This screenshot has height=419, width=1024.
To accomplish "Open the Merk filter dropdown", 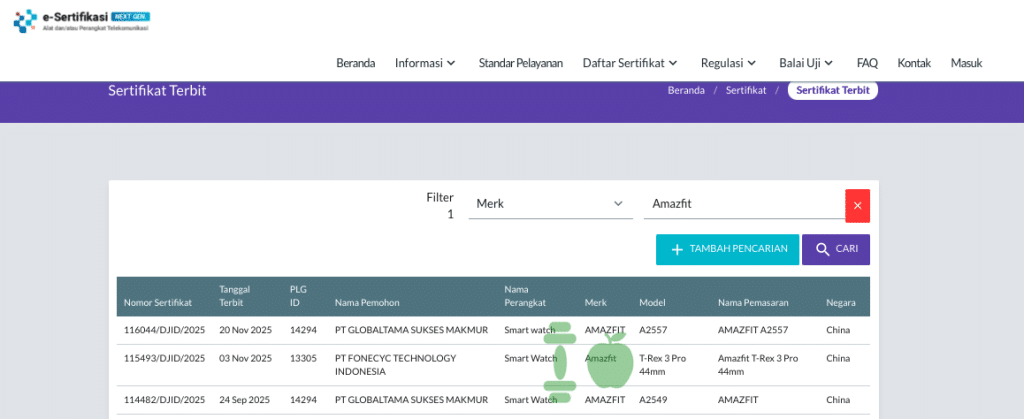I will (x=550, y=204).
